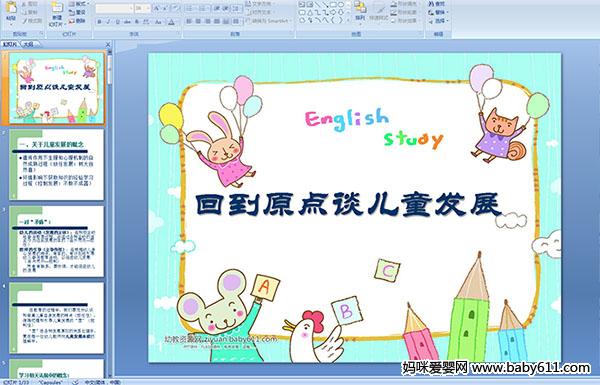Open the font name combo box
This screenshot has width=600, height=385.
click(x=114, y=8)
